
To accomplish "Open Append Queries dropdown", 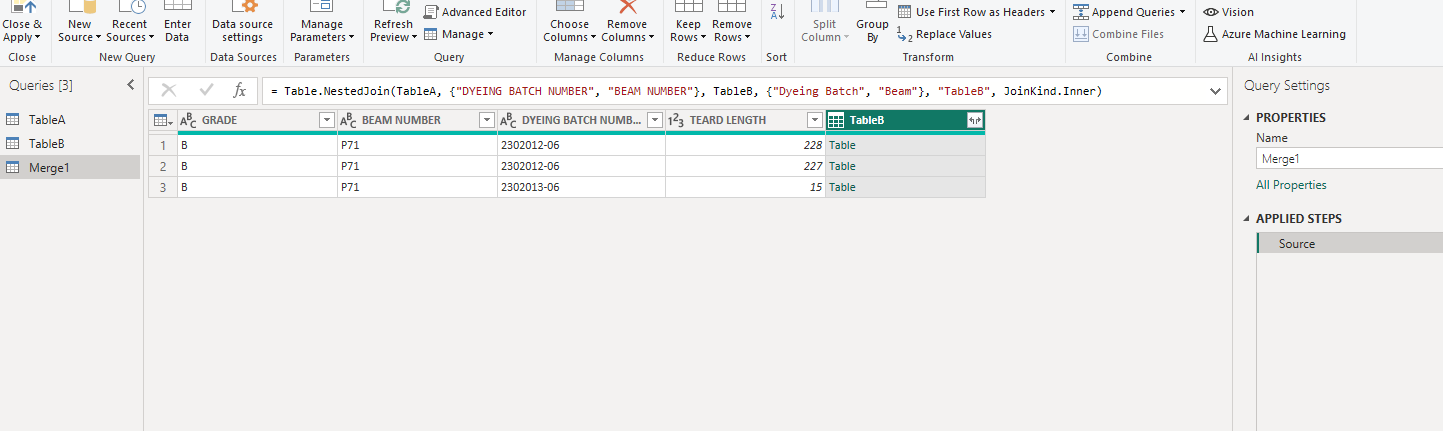I will 1129,12.
